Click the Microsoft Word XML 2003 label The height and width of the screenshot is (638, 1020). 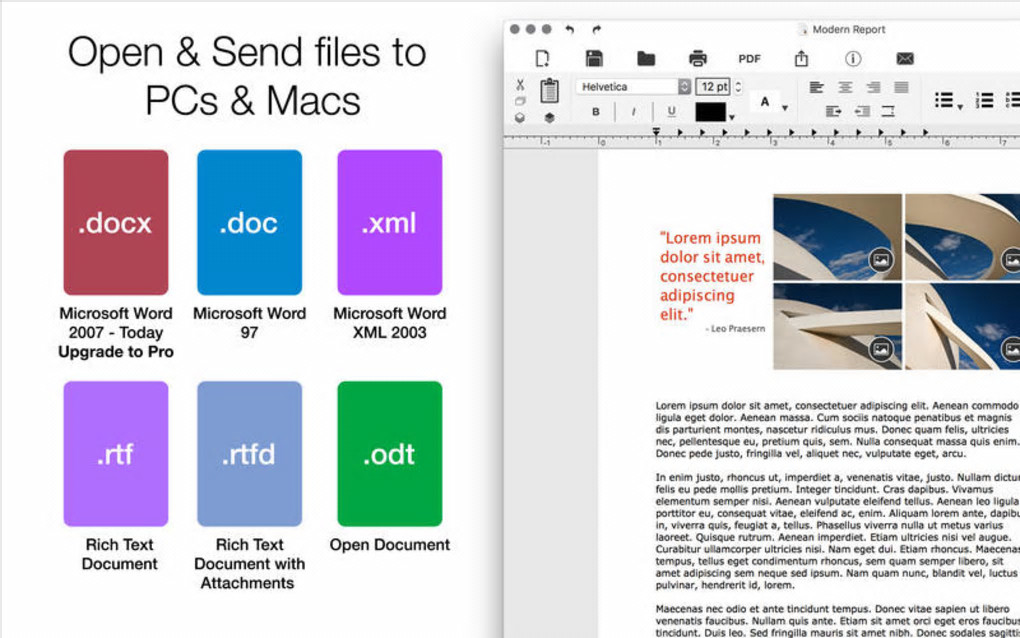(x=390, y=323)
